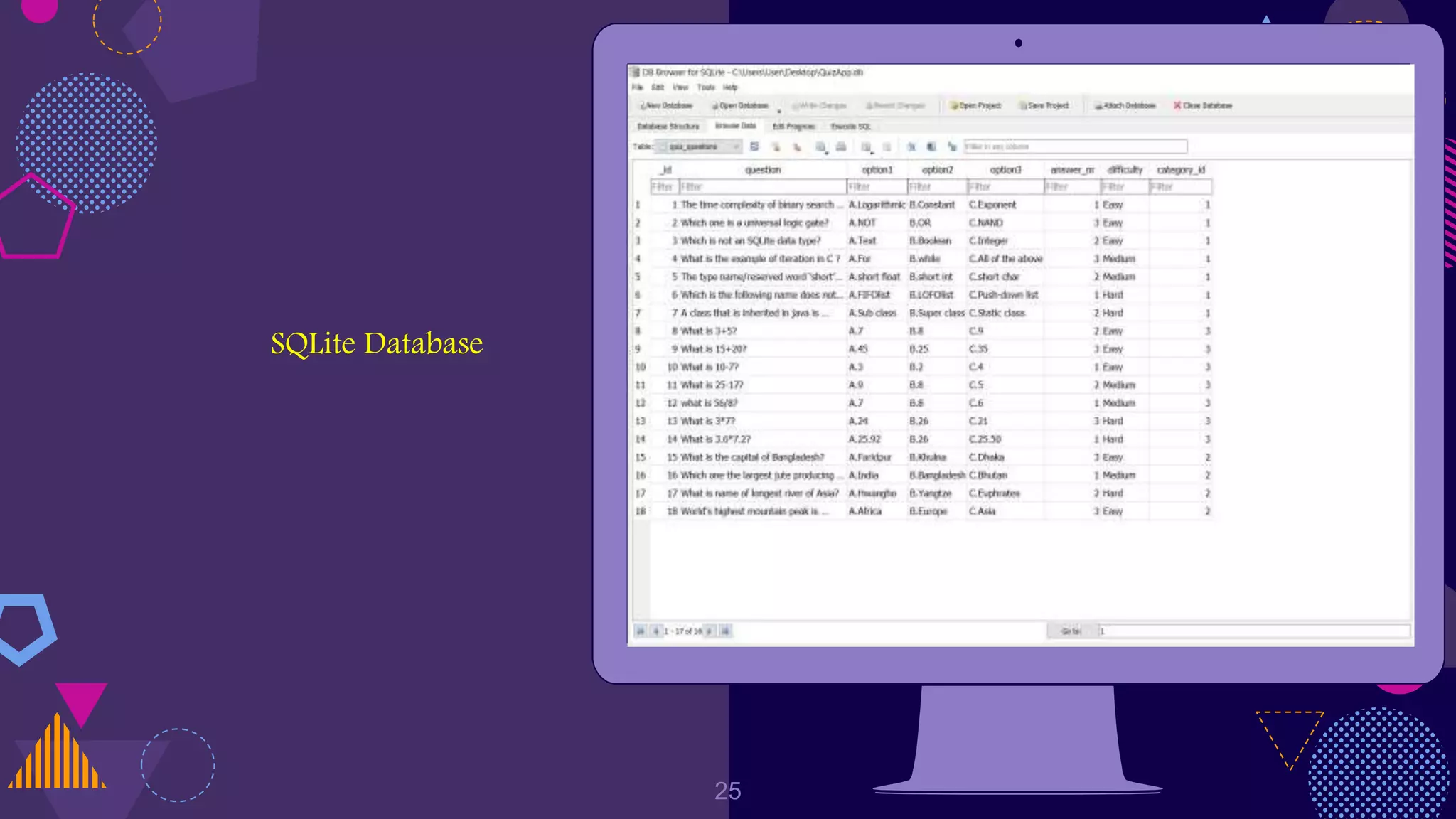Click the next page navigation icon

[710, 631]
